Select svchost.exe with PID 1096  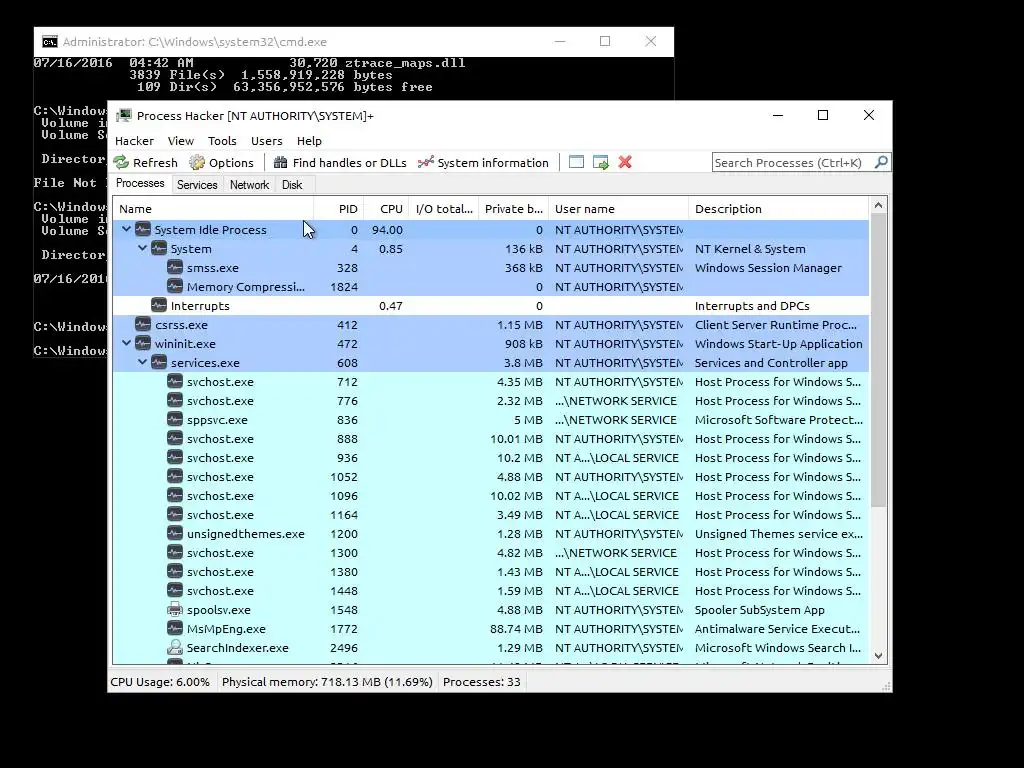[x=491, y=496]
